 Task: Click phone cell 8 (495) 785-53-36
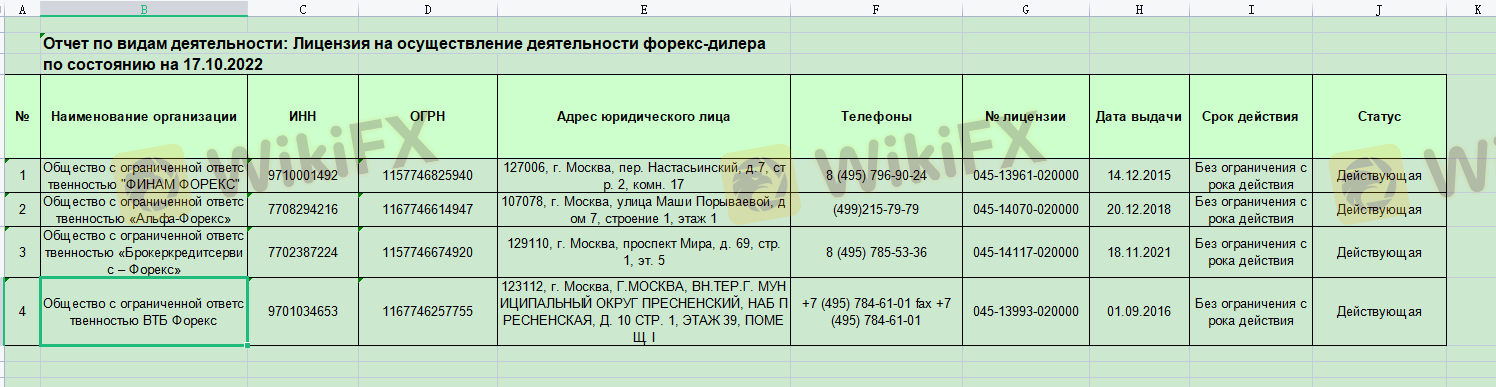tap(876, 252)
